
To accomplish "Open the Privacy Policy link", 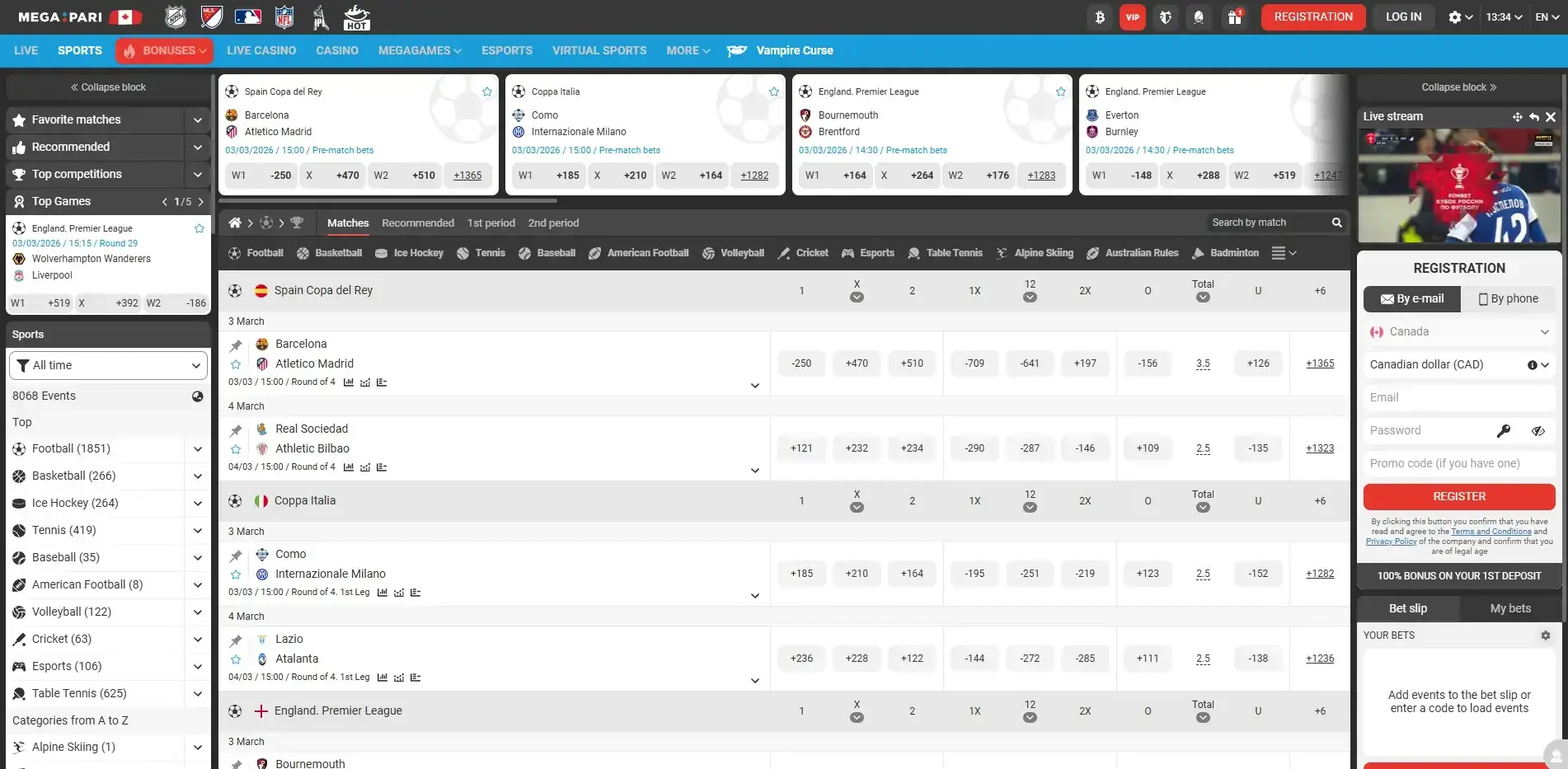I will tap(1391, 542).
